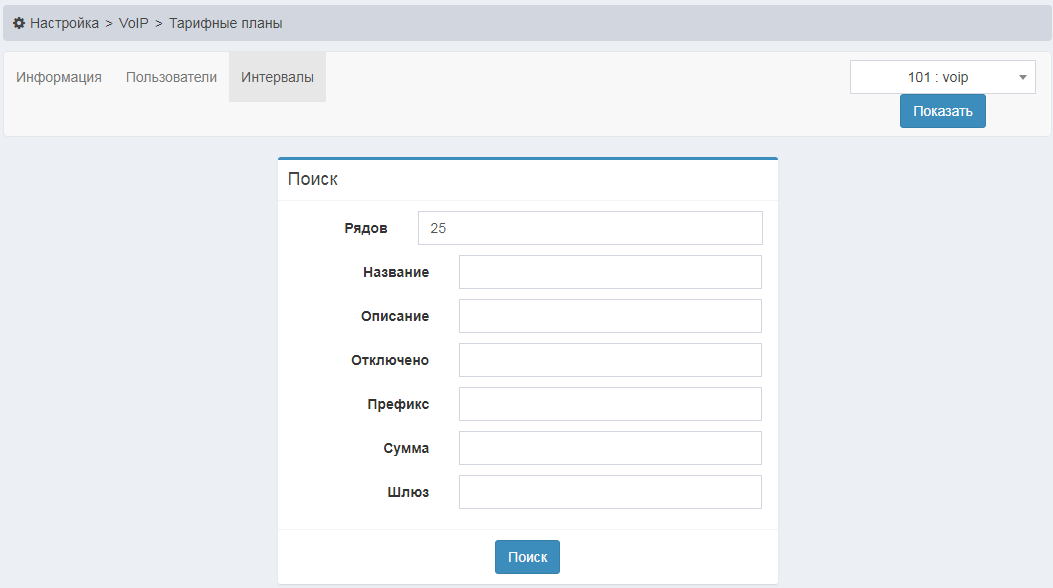Submit the form with the Поиск button
Viewport: 1053px width, 588px height.
click(x=527, y=557)
